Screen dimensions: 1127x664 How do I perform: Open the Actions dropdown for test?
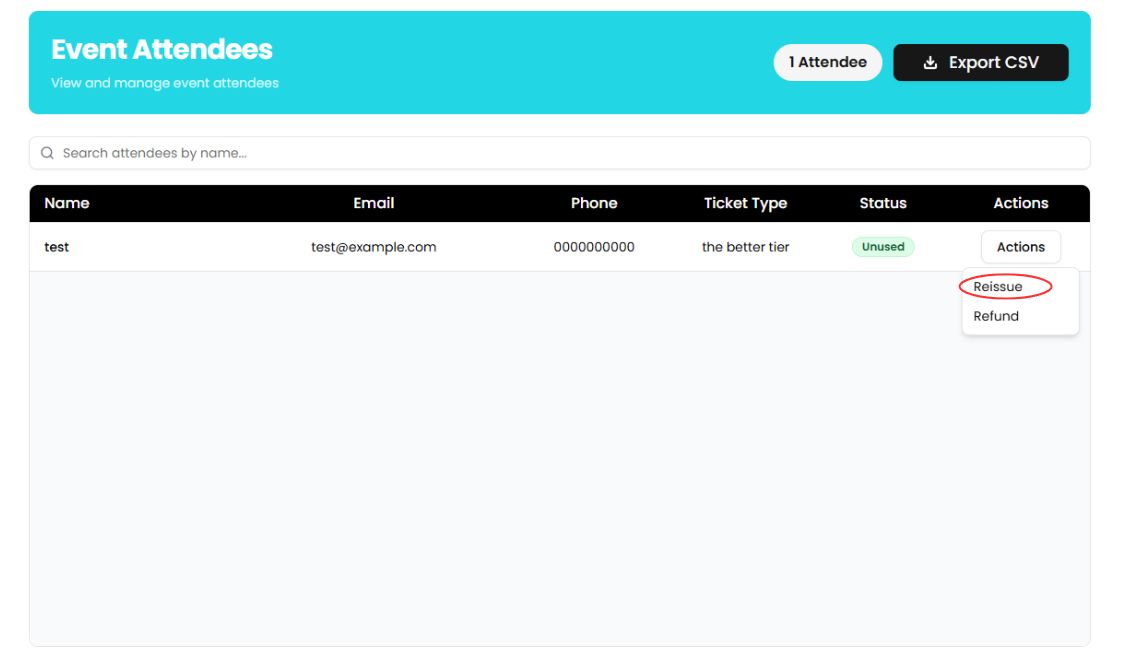[x=1020, y=247]
